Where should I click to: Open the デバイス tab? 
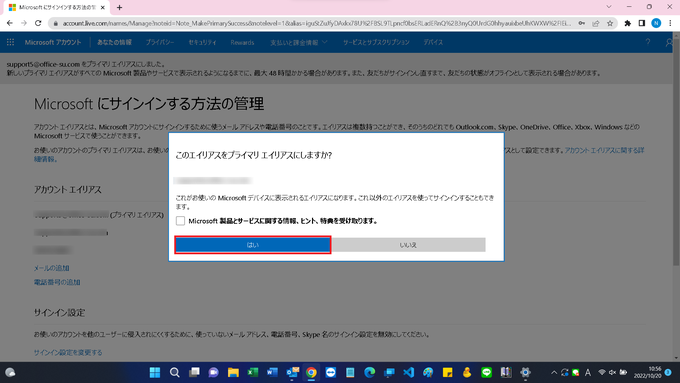click(x=433, y=42)
